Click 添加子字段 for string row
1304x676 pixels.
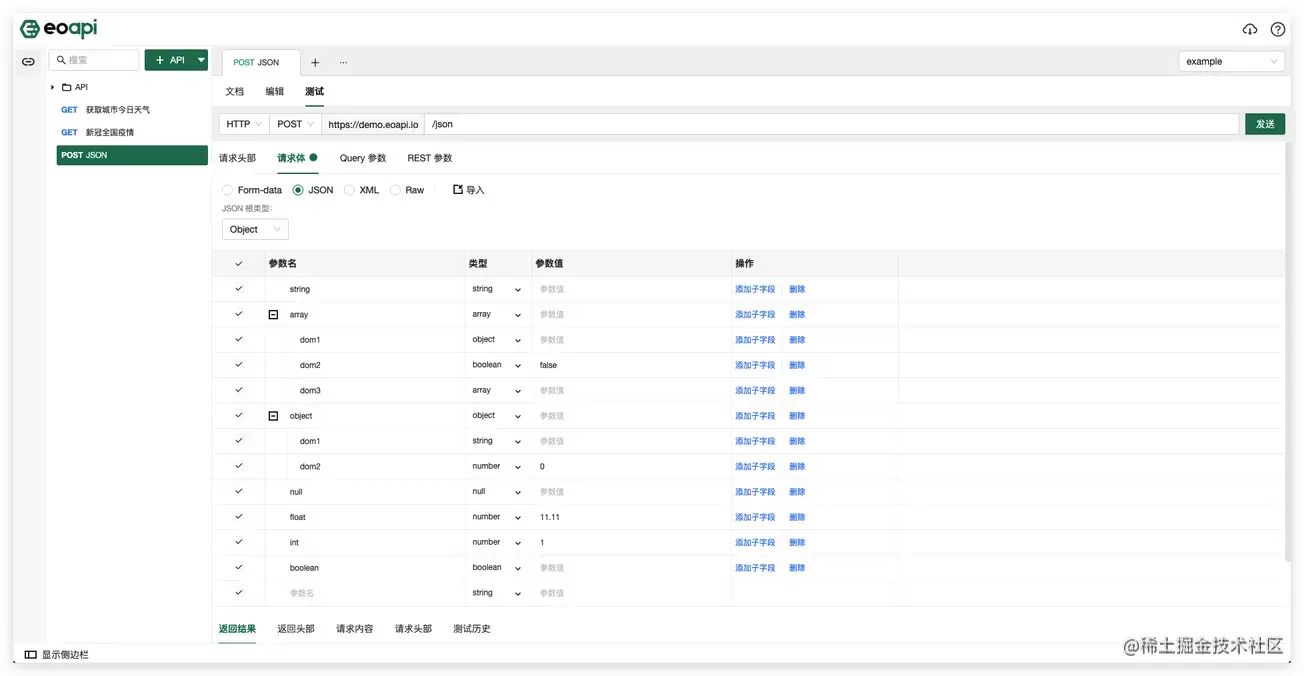coord(755,289)
